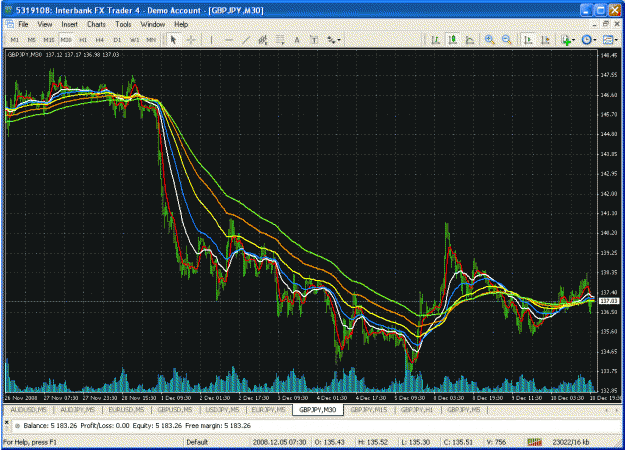
Task: Expand dropdown arrow beside Templates icon
Action: coord(616,40)
